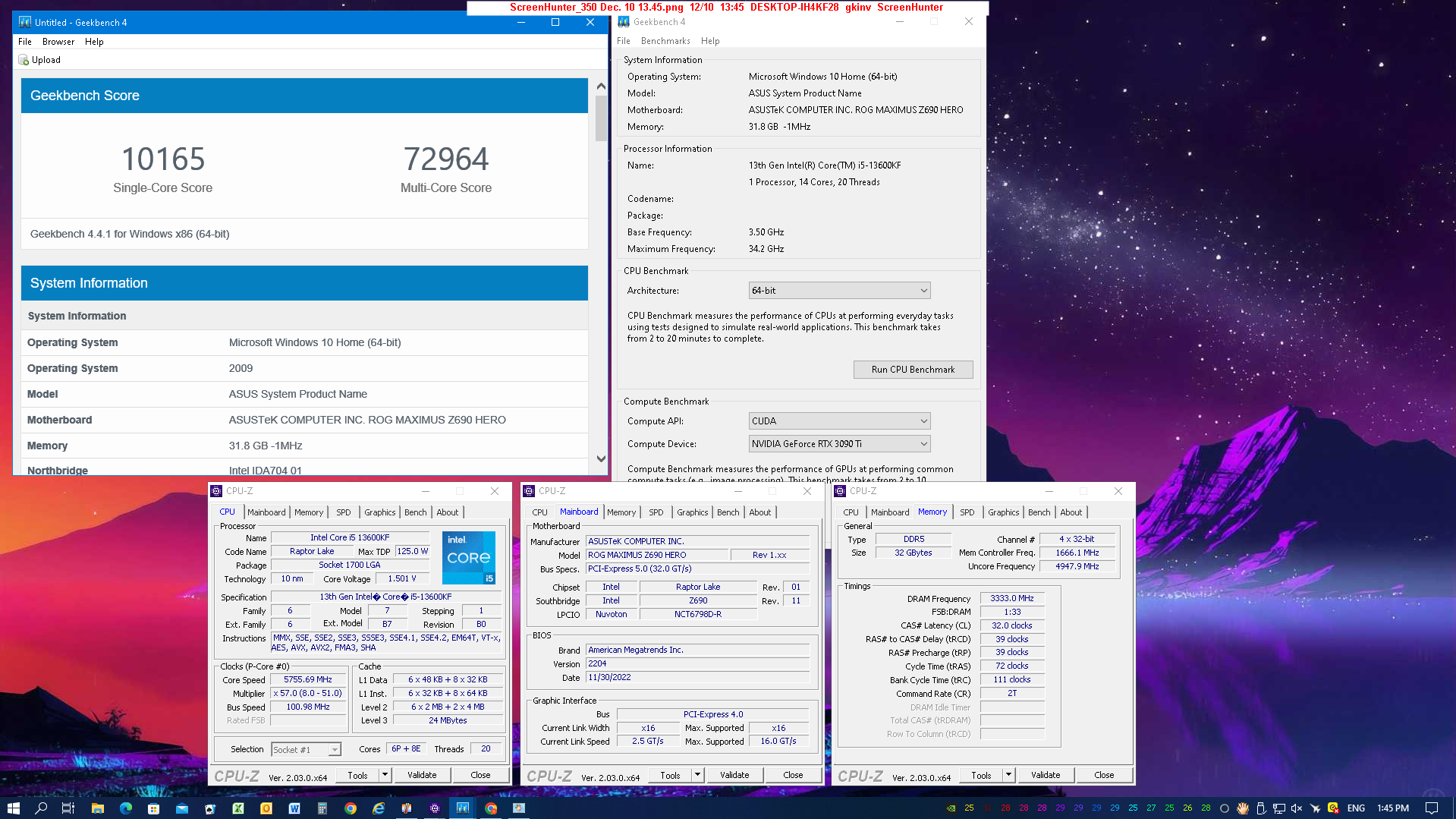Click the hand icon in system tray
The image size is (1456, 819).
point(1243,808)
